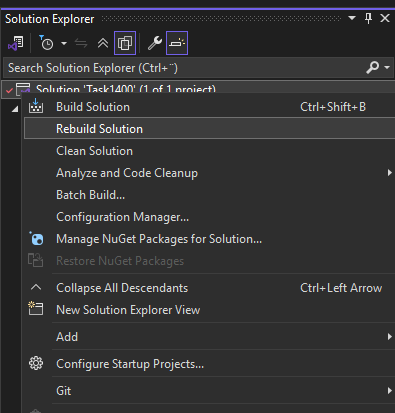Open Analyze and Code Cleanup entry
This screenshot has width=395, height=413.
(210, 173)
